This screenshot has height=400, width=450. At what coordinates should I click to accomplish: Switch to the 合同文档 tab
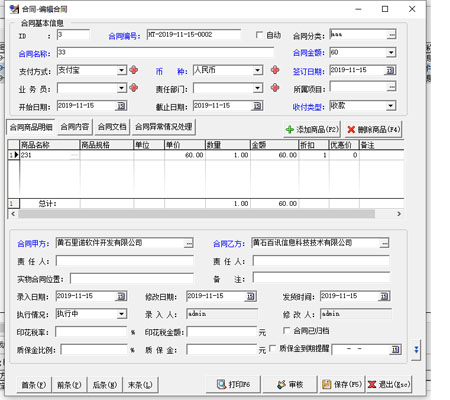112,127
